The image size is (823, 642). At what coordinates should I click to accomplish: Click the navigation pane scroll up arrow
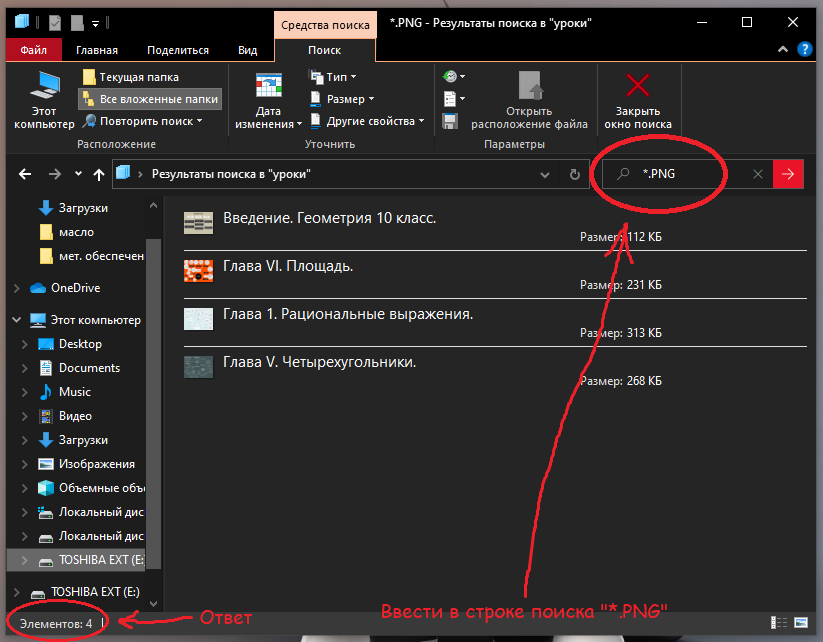[x=153, y=206]
